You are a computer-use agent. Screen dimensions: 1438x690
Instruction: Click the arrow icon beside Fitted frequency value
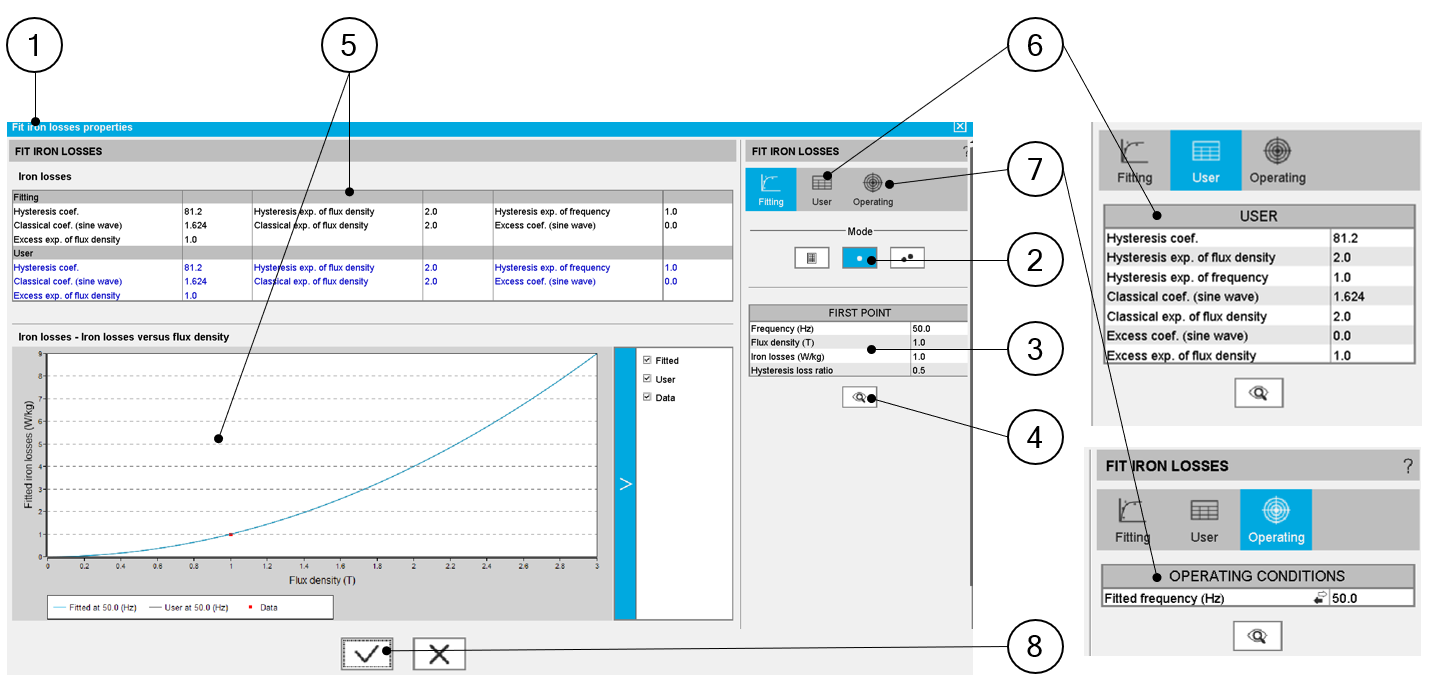point(1320,598)
